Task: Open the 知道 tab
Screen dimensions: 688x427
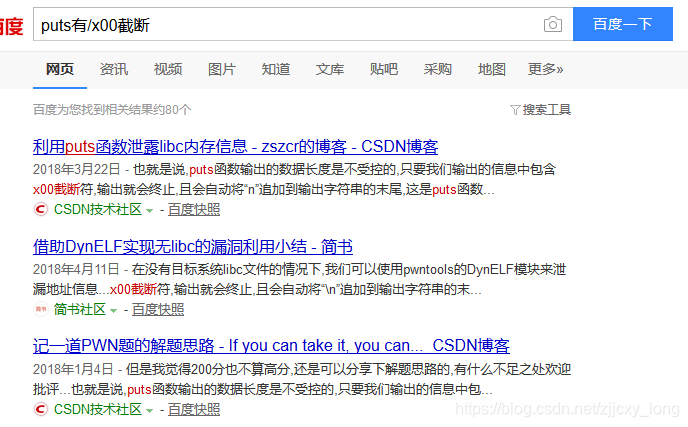Action: (276, 69)
